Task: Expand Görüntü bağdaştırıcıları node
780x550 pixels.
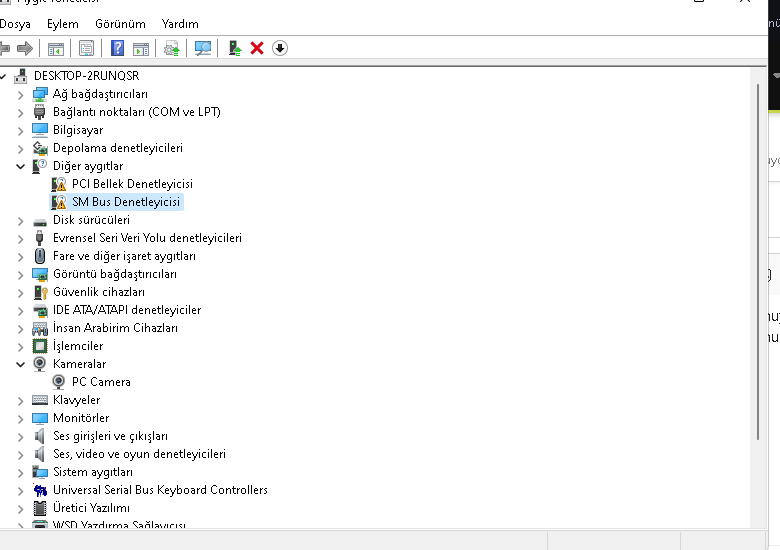Action: (20, 274)
